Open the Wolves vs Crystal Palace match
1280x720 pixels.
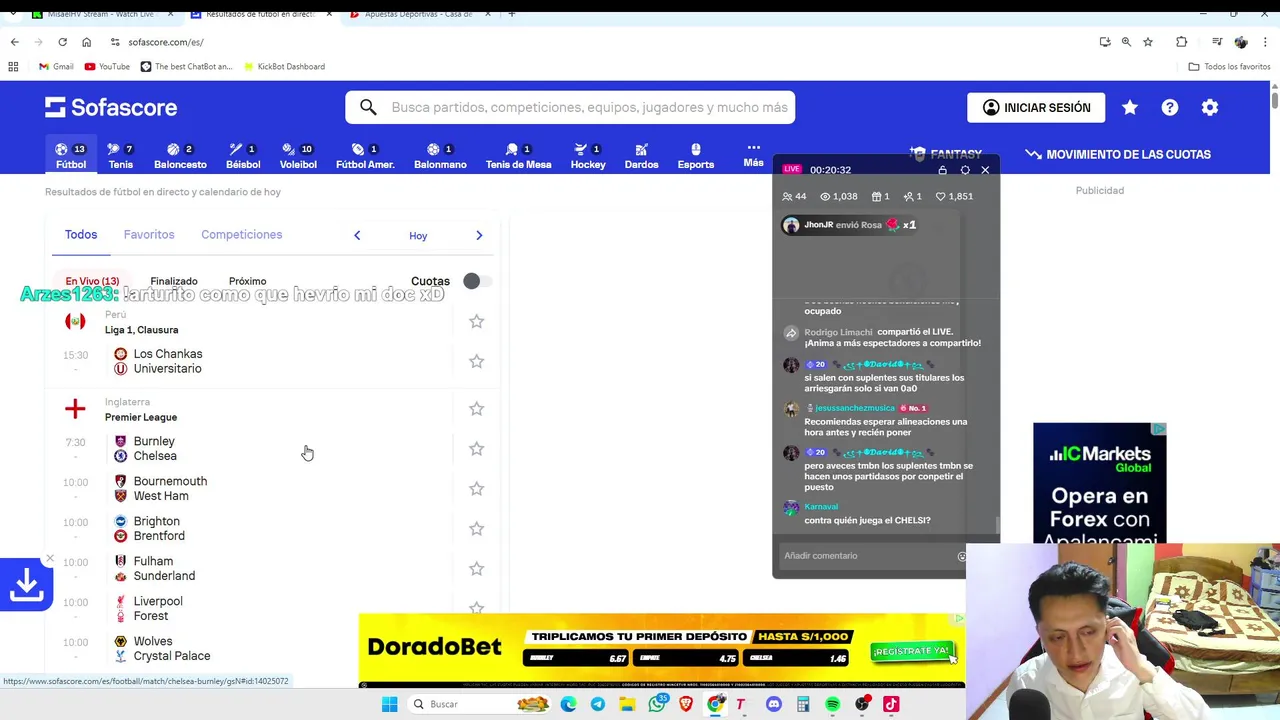coord(250,648)
